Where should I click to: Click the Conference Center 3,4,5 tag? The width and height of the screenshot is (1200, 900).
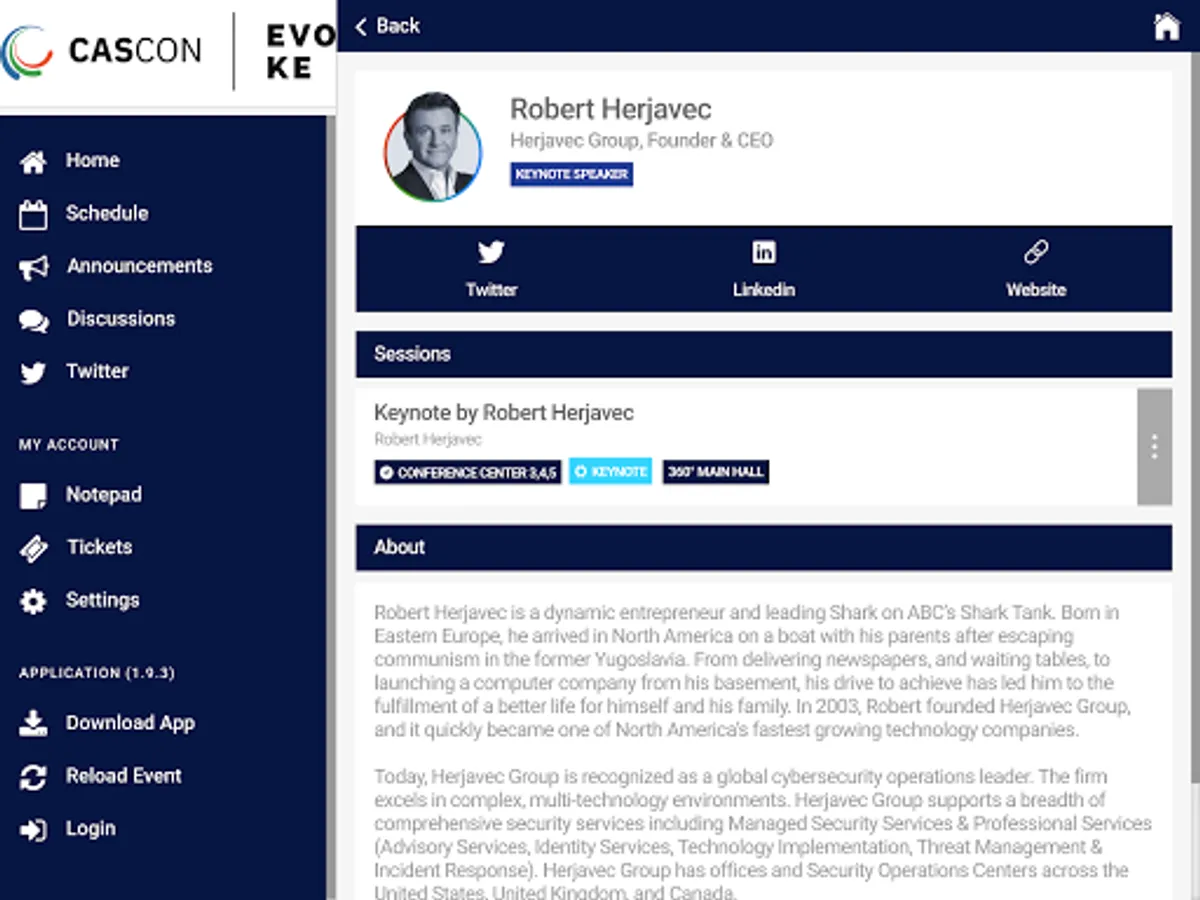pyautogui.click(x=468, y=472)
